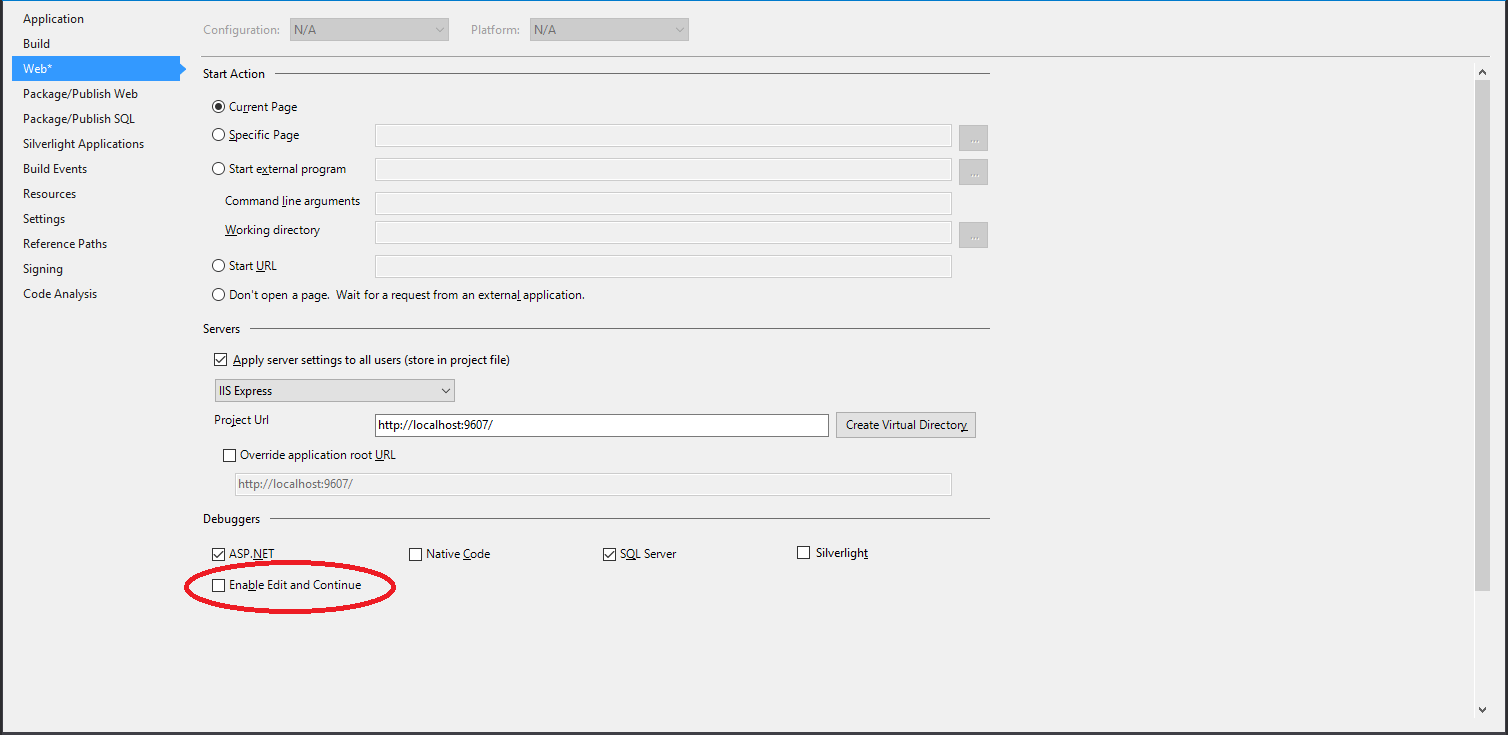
Task: Choose Start external program option
Action: point(219,169)
